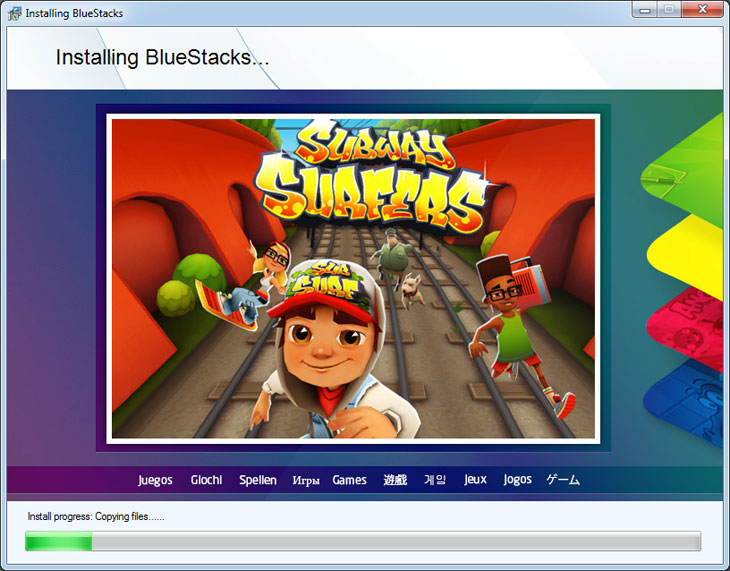Click the BlueStacks installer icon in title bar
Viewport: 730px width, 571px height.
tap(14, 14)
